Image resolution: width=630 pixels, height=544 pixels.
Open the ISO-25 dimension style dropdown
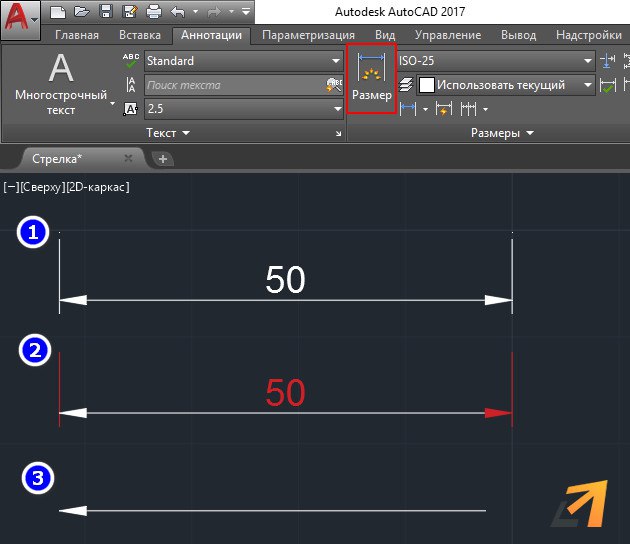tap(496, 61)
